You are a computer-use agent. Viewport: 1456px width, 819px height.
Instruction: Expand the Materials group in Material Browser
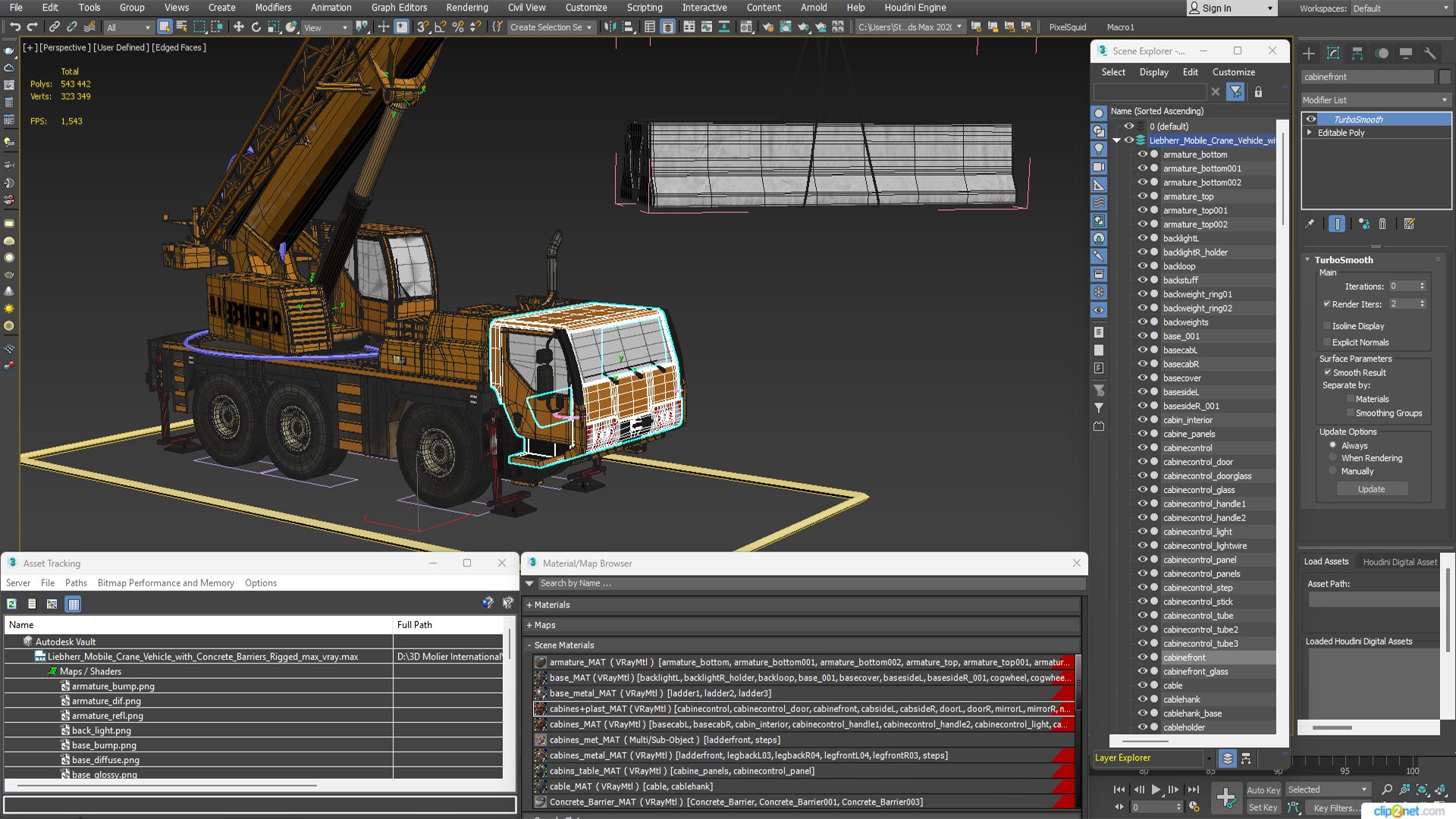tap(529, 605)
